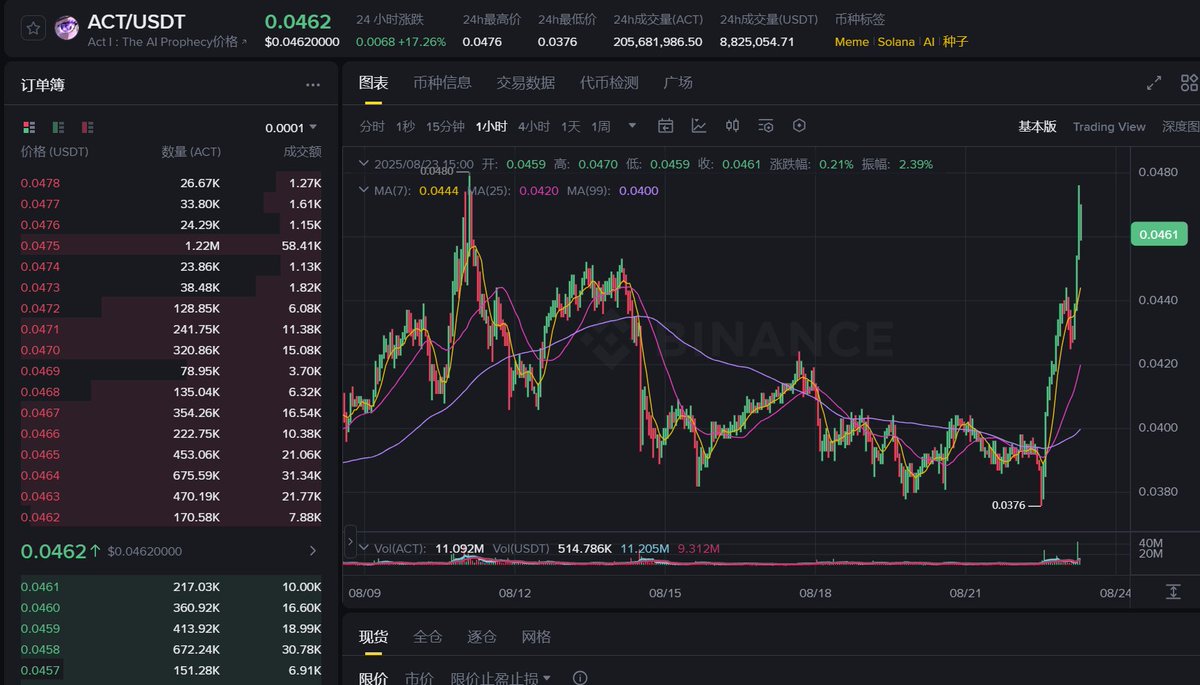
Task: Click the AI coin tag
Action: pyautogui.click(x=929, y=42)
